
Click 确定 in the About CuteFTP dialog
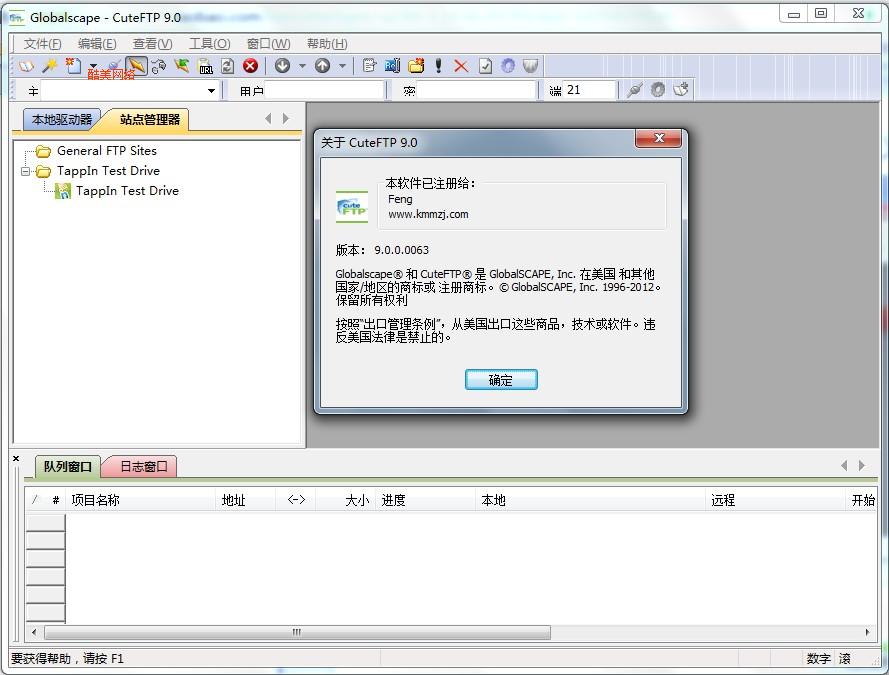[x=501, y=380]
